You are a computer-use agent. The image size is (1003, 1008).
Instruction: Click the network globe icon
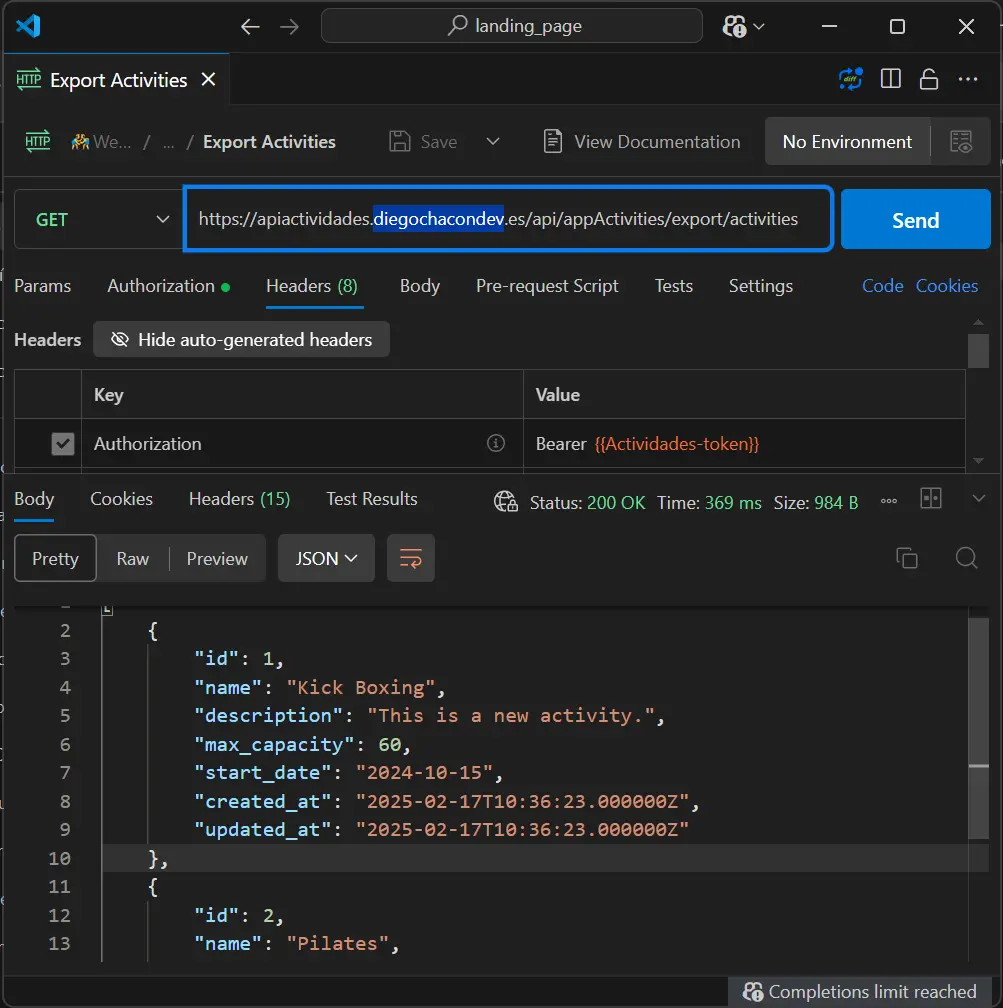506,502
